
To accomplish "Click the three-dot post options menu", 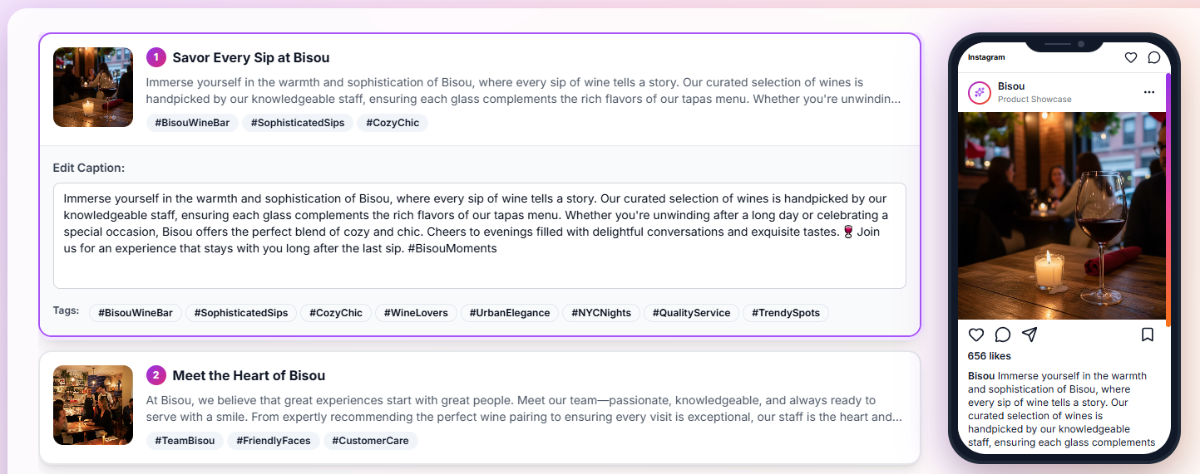I will 1149,92.
